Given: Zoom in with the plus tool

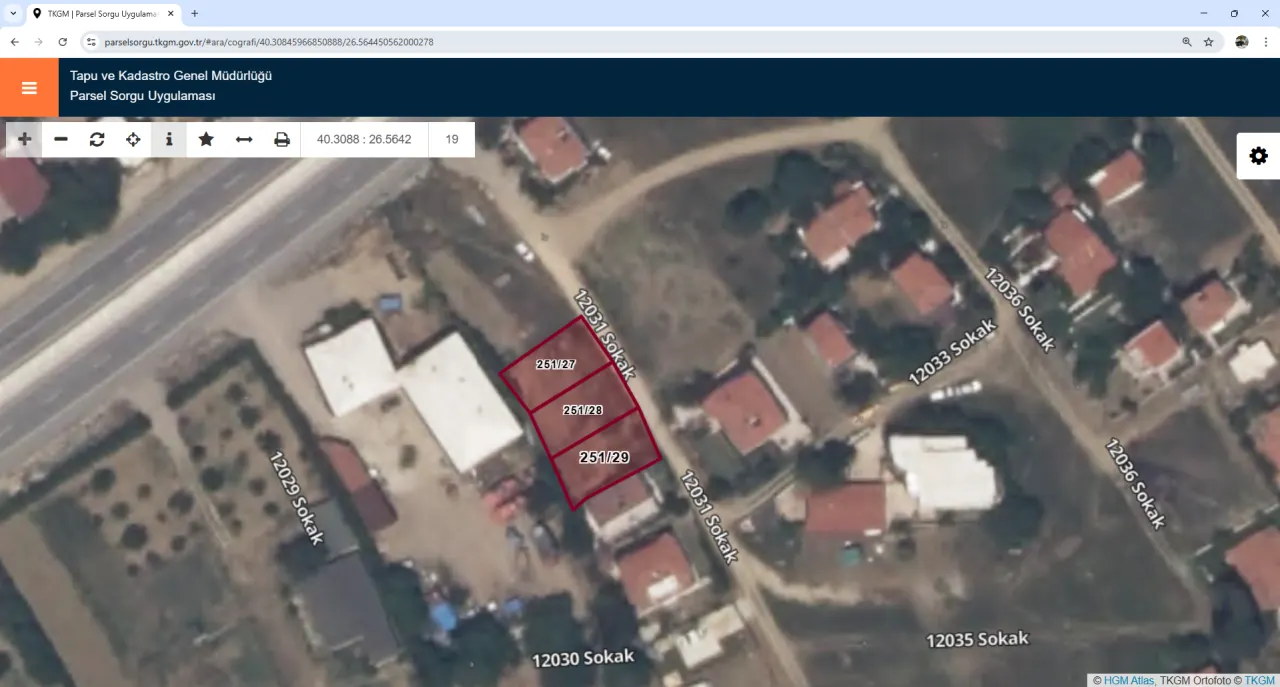Looking at the screenshot, I should tap(25, 139).
